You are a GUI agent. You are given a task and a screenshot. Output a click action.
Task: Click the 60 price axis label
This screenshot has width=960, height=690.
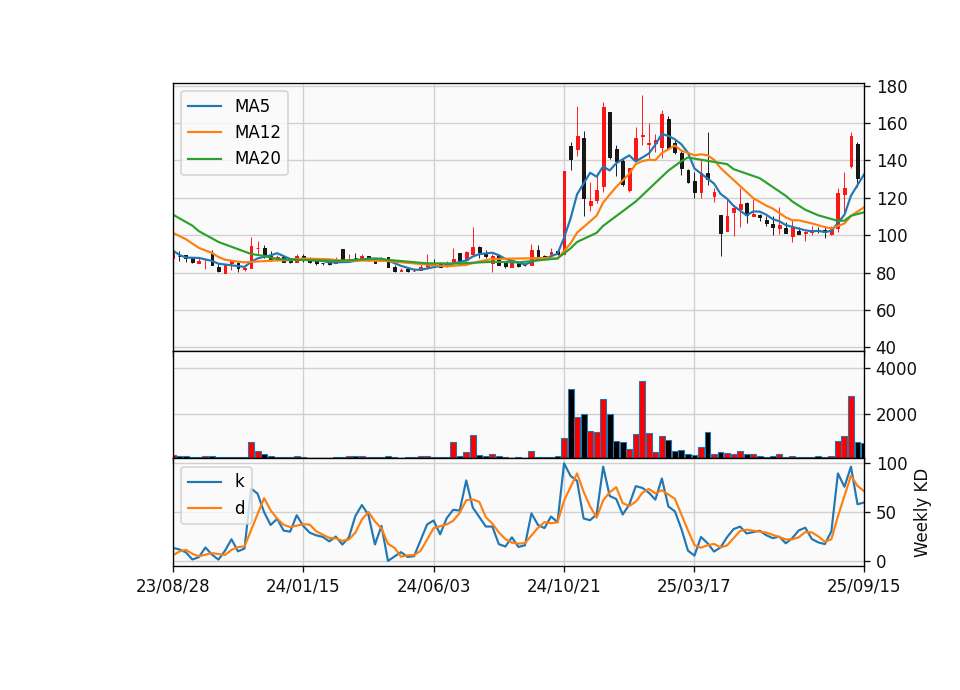887,311
